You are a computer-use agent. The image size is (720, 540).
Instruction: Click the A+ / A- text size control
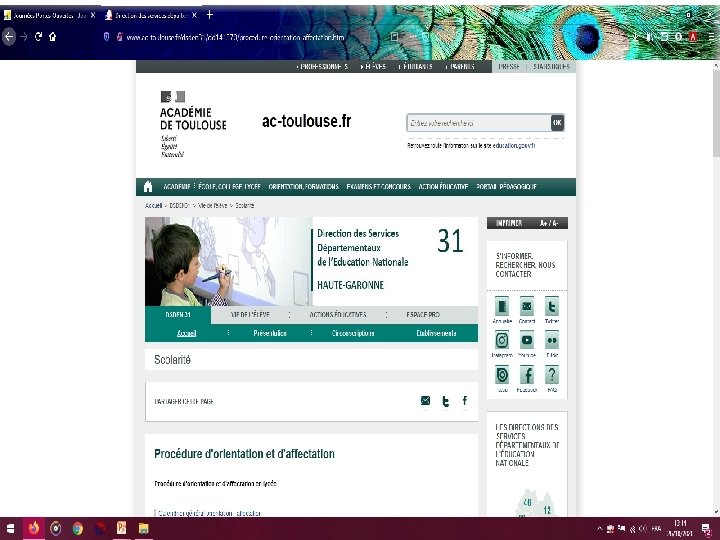[549, 223]
